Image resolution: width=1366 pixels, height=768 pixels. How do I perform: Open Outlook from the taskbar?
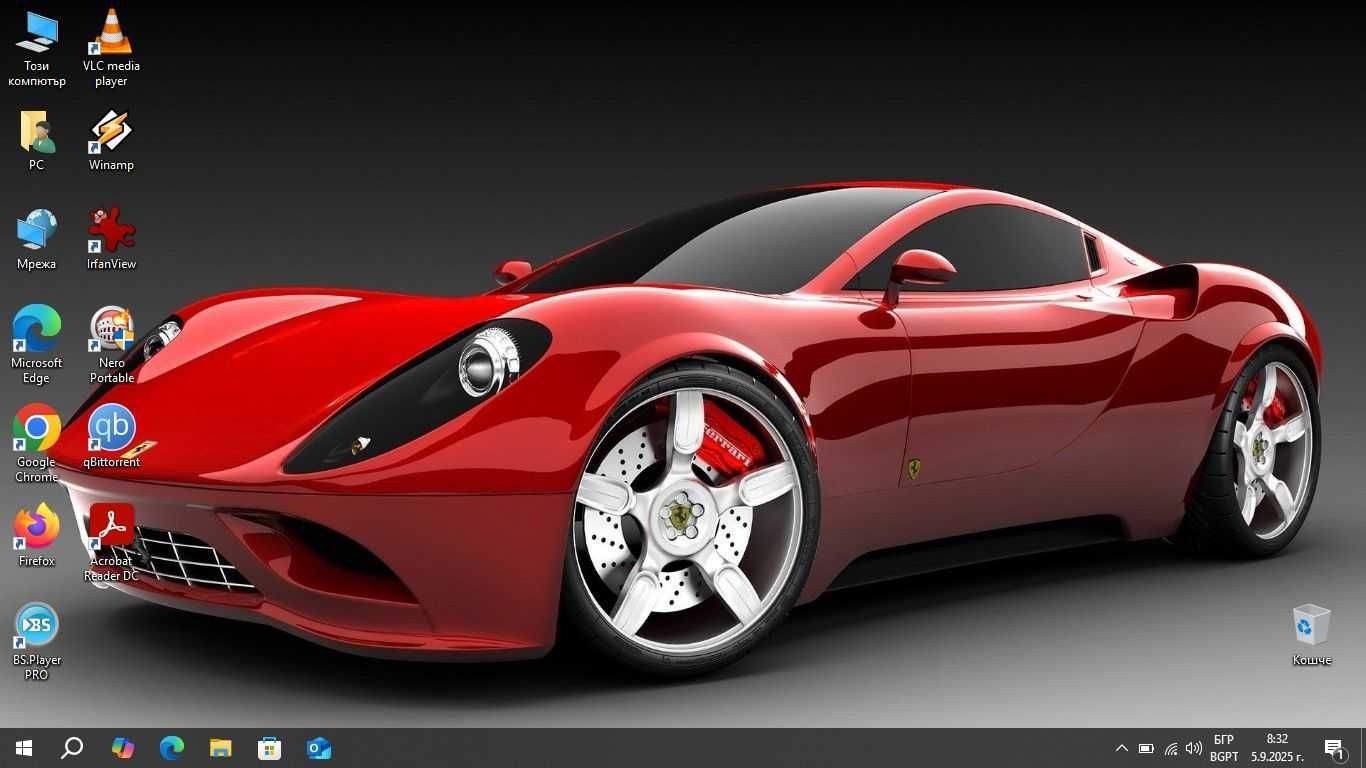tap(319, 748)
